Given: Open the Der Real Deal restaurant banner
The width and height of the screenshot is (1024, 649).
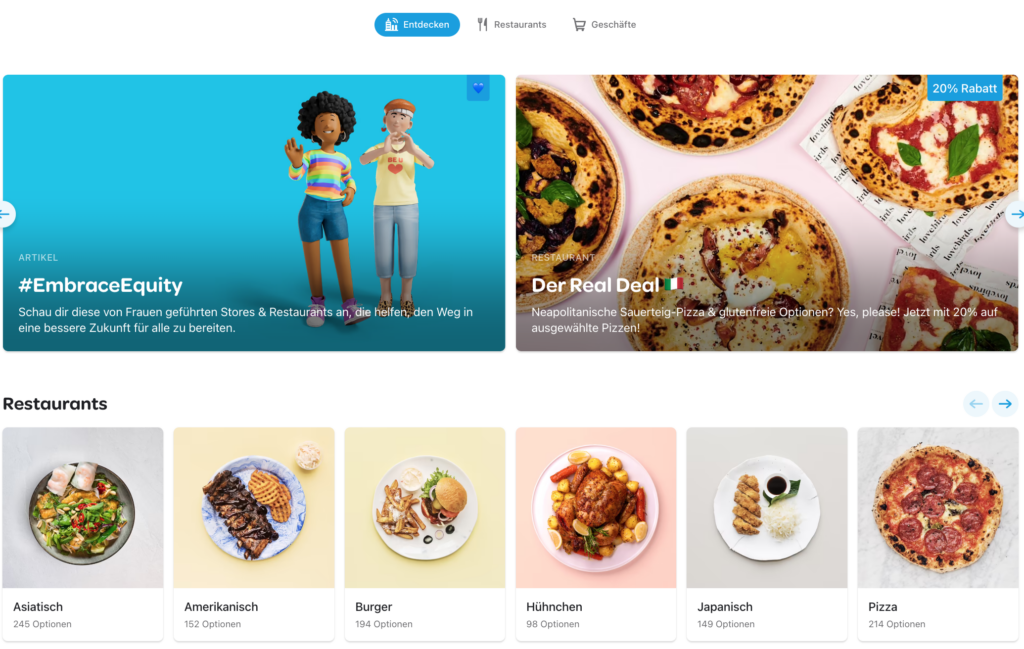Looking at the screenshot, I should (767, 213).
